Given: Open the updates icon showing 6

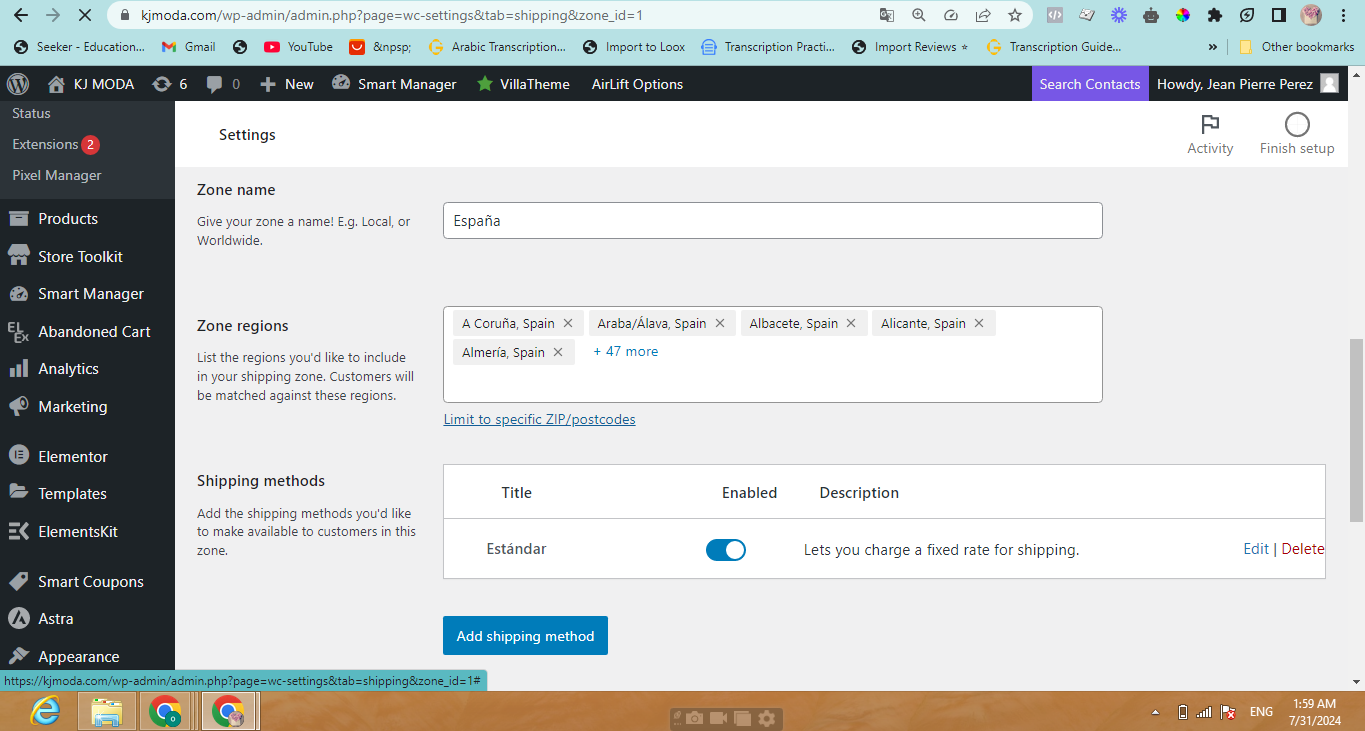Looking at the screenshot, I should (169, 84).
